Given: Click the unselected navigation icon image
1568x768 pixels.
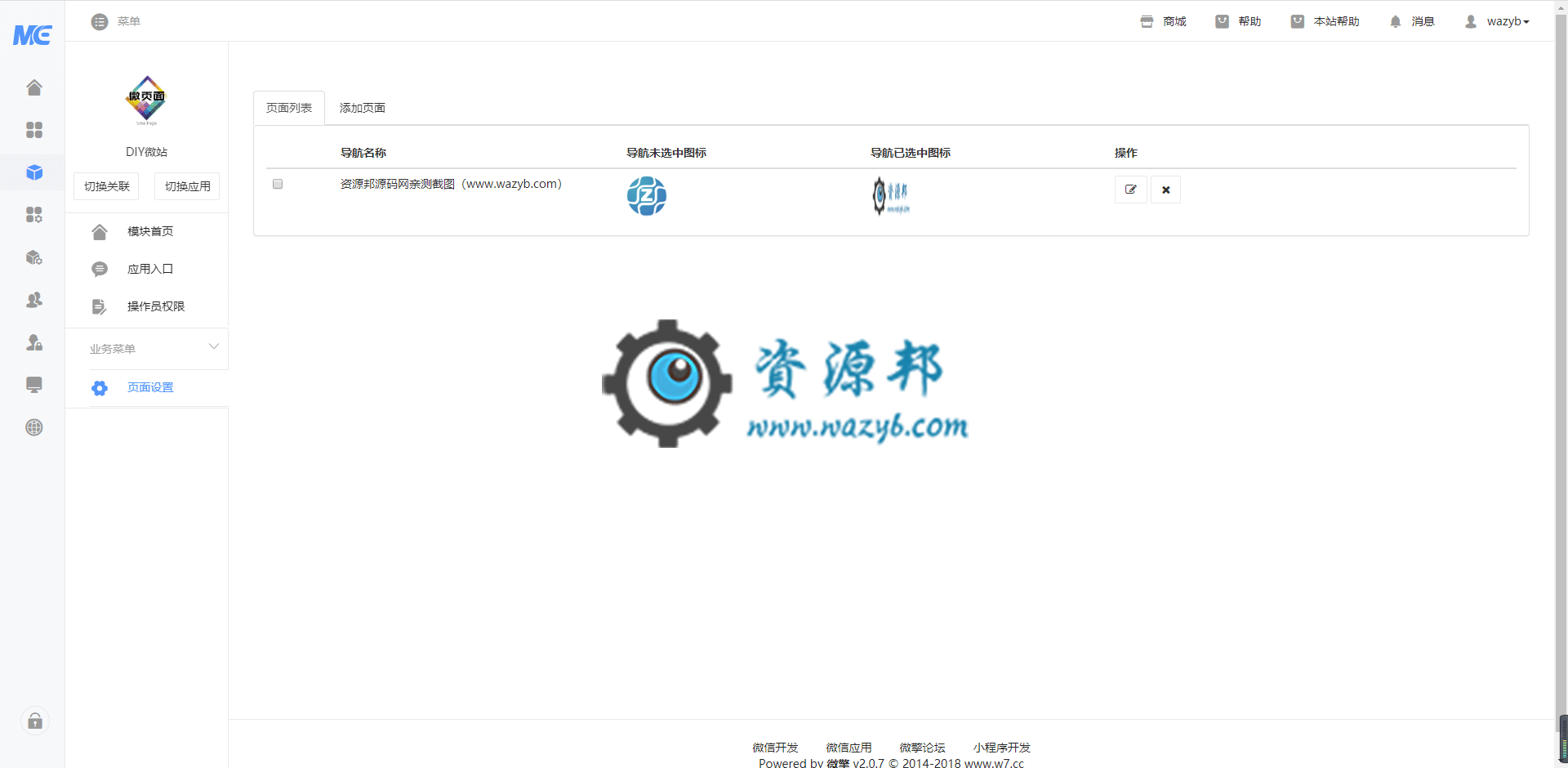Looking at the screenshot, I should (646, 196).
